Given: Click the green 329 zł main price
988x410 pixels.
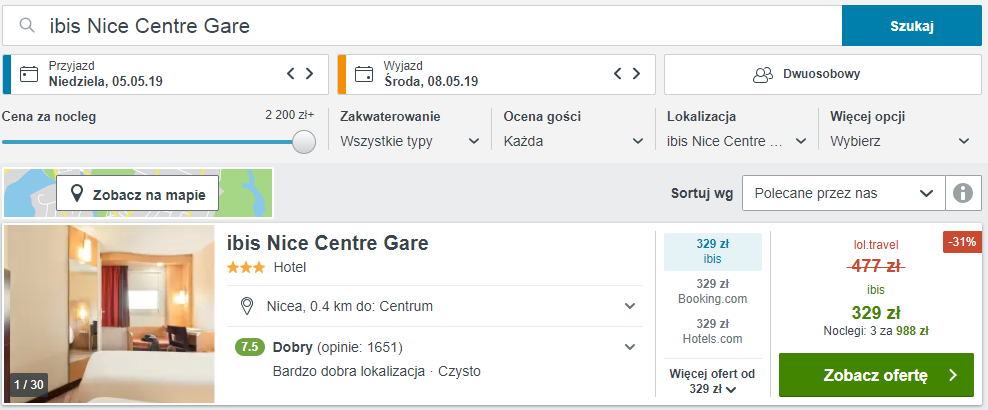Looking at the screenshot, I should coord(876,312).
